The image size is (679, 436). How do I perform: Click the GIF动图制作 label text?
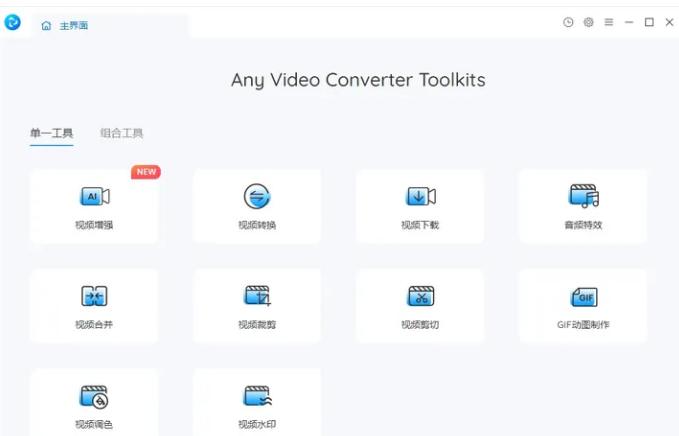pos(583,325)
